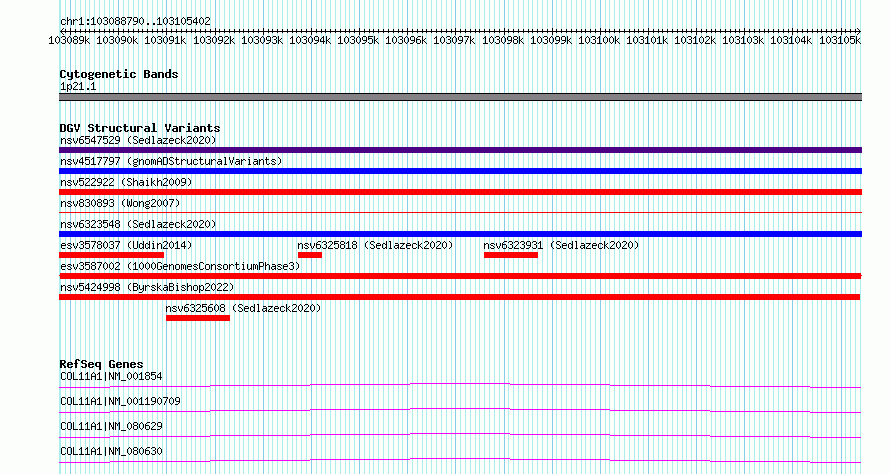Image resolution: width=890 pixels, height=474 pixels.
Task: Select the red nsv522922 variant bar
Action: point(460,192)
